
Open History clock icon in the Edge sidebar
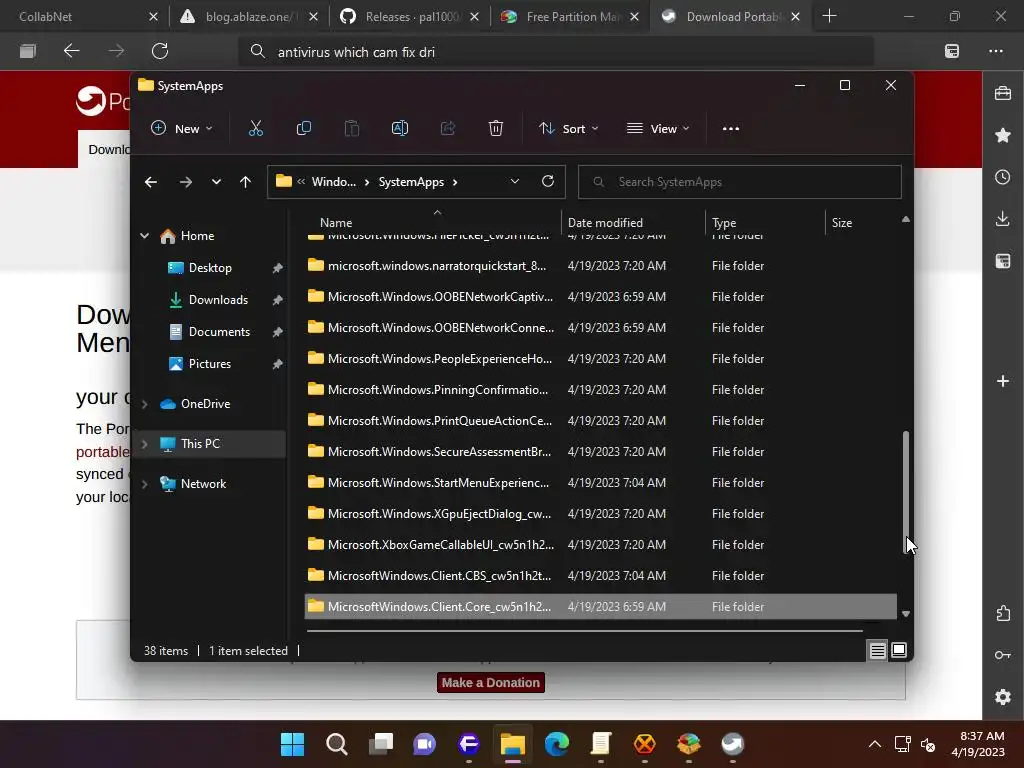tap(1003, 177)
